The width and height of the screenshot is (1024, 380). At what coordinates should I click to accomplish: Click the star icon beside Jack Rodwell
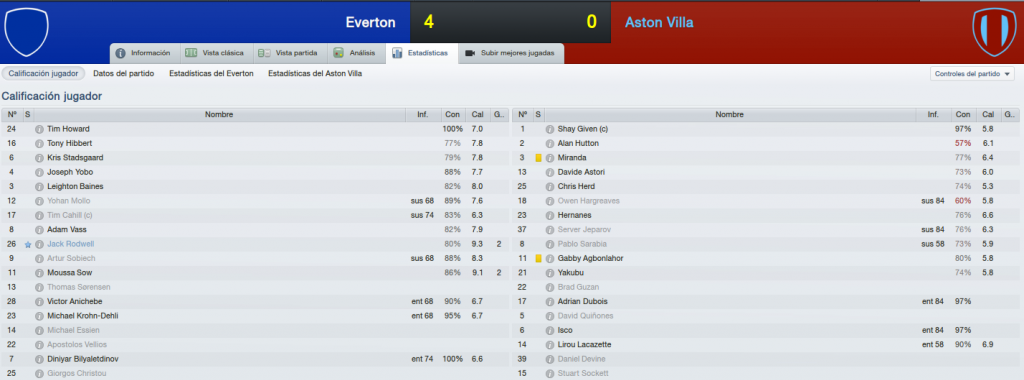[27, 244]
